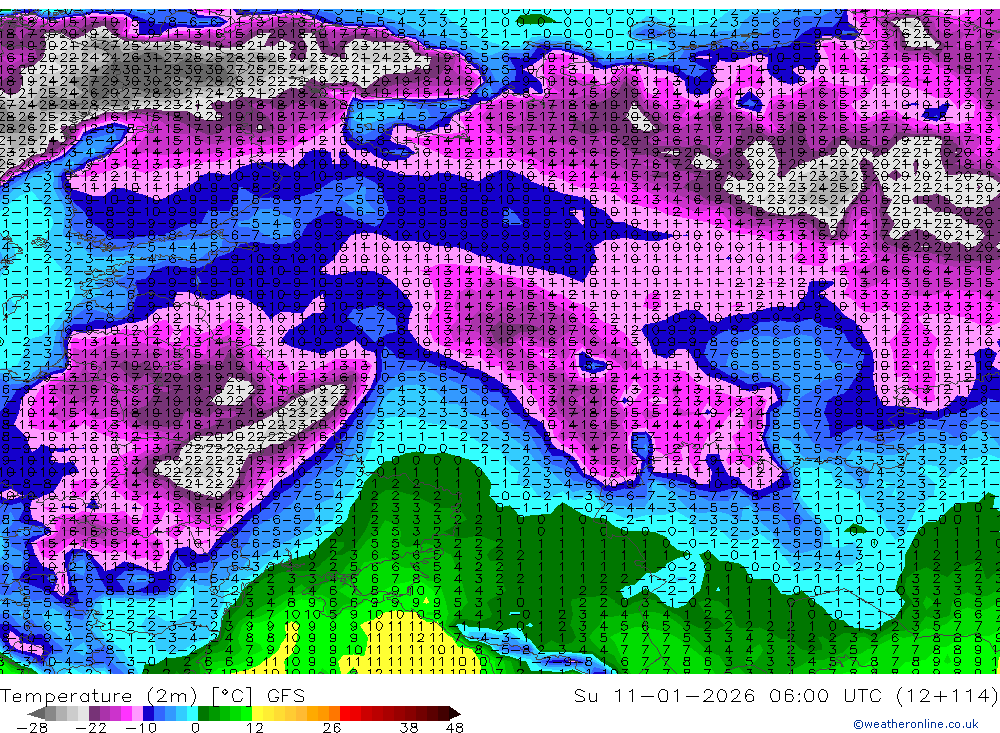
Task: Click the legend value '-22'
Action: [x=91, y=728]
